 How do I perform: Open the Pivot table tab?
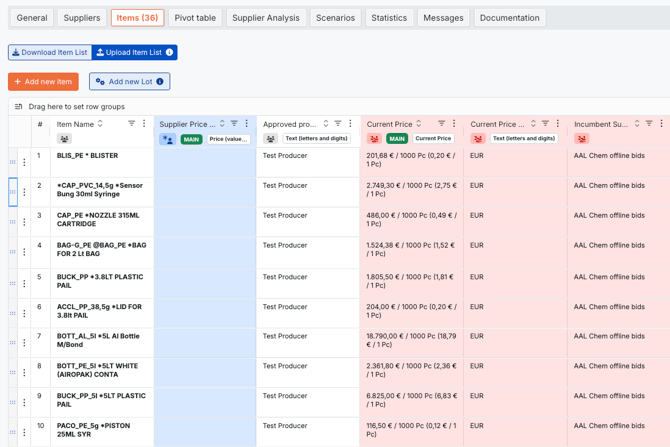point(195,18)
